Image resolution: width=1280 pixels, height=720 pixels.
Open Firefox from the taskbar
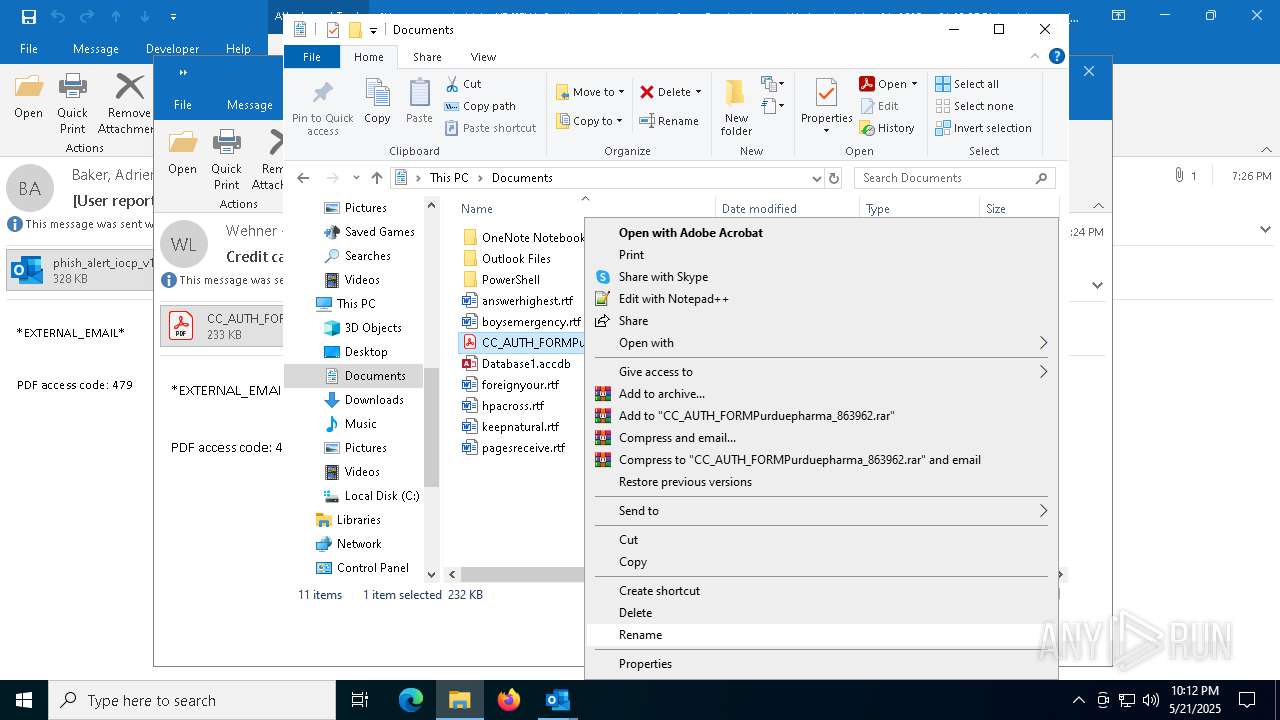point(509,700)
